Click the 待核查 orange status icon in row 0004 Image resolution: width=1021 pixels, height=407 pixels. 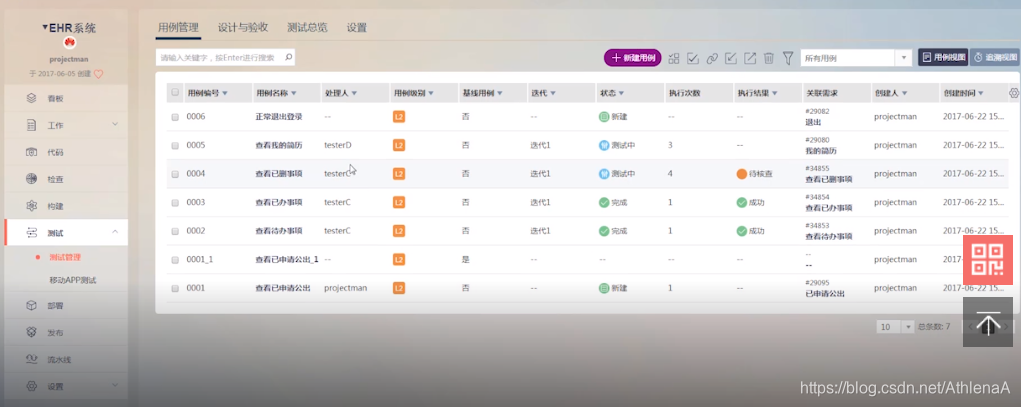[741, 174]
